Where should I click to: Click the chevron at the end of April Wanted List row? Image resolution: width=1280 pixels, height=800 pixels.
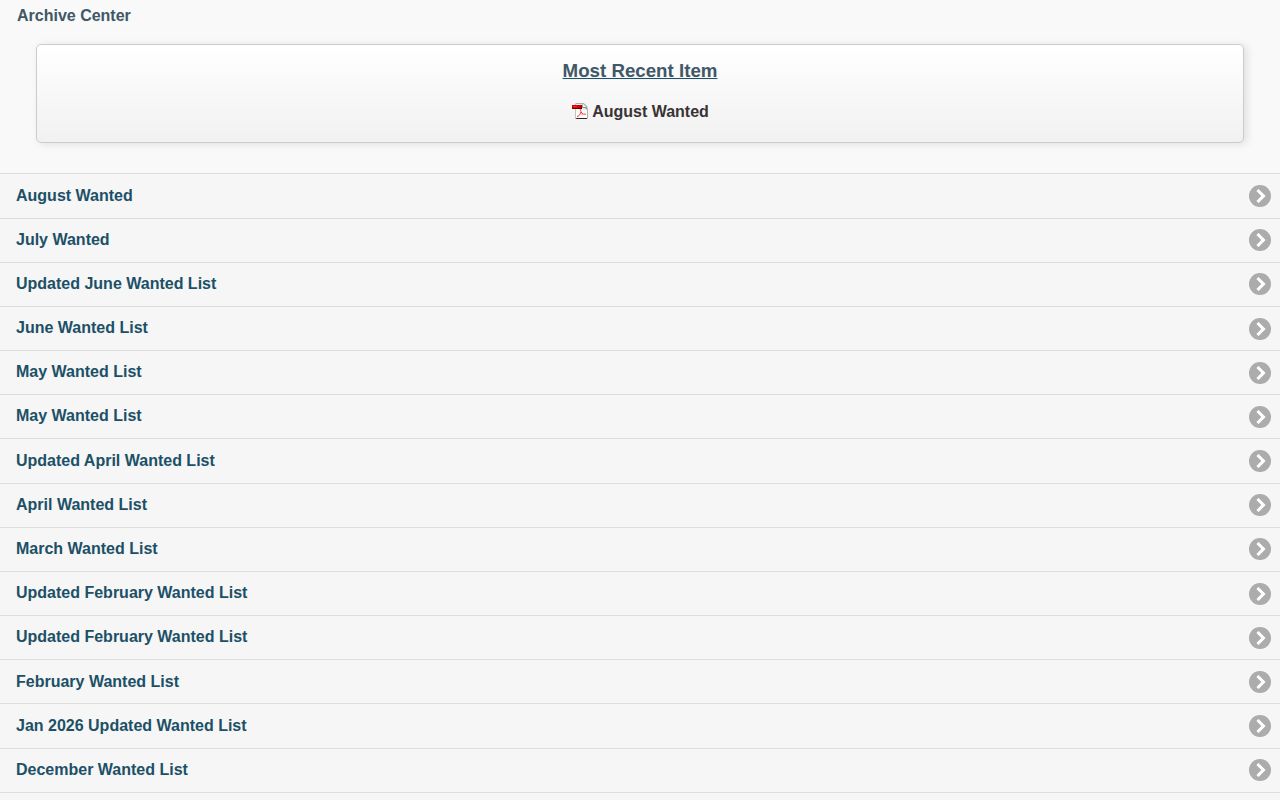point(1260,505)
